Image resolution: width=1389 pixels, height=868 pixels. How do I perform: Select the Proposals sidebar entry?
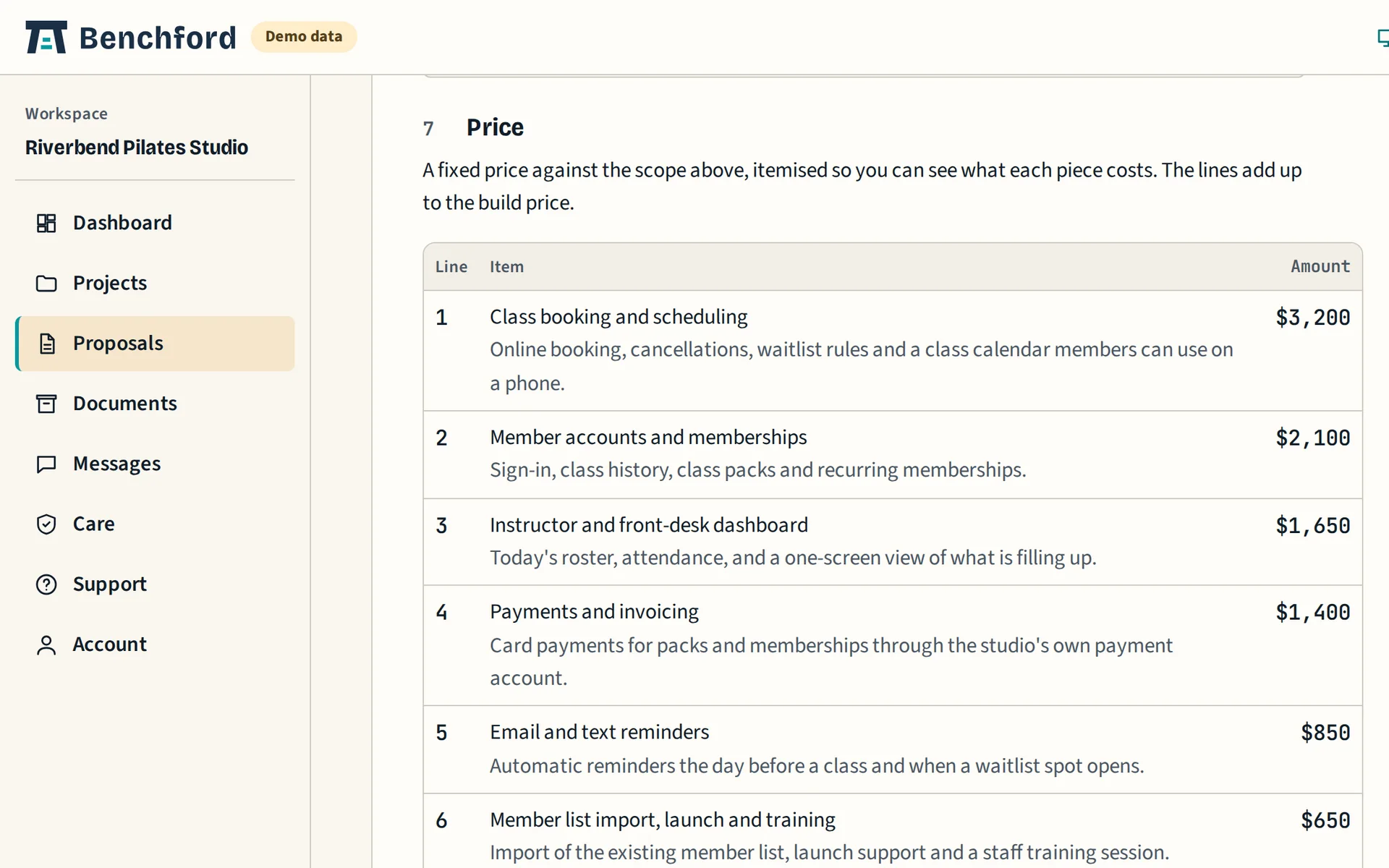click(x=155, y=344)
